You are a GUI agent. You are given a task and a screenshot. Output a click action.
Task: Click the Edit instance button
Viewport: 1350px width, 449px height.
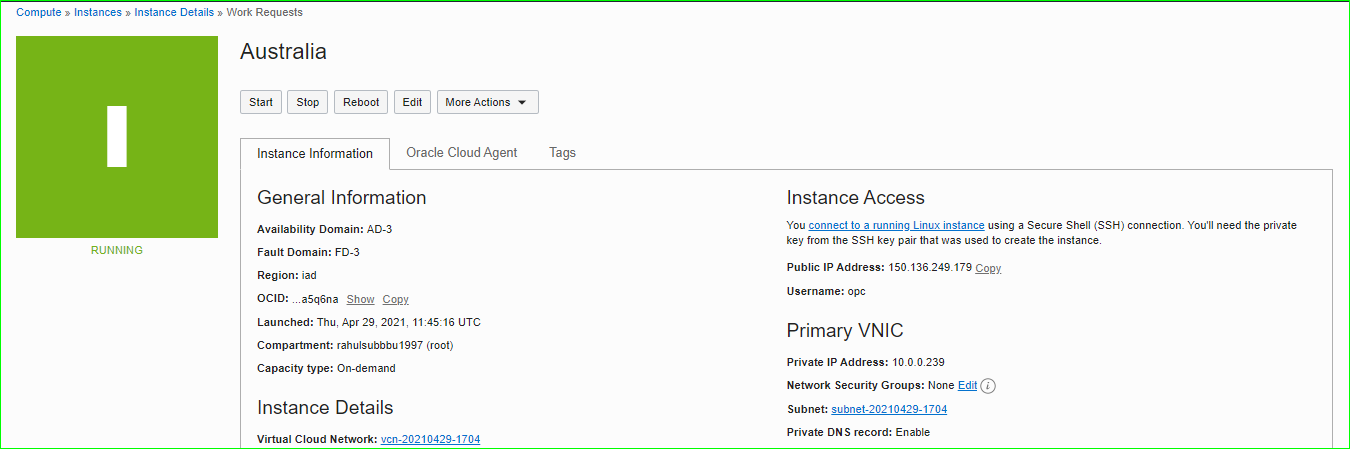pos(412,102)
